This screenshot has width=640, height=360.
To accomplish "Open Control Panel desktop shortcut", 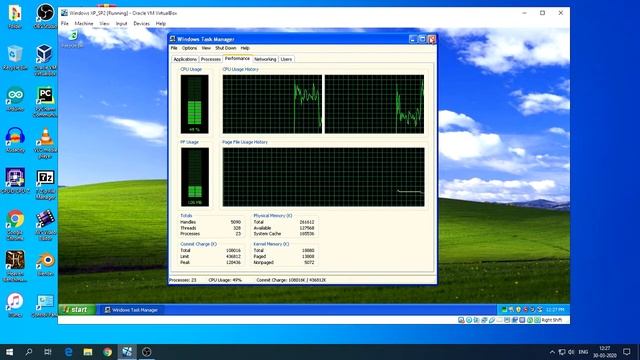I will [x=45, y=306].
